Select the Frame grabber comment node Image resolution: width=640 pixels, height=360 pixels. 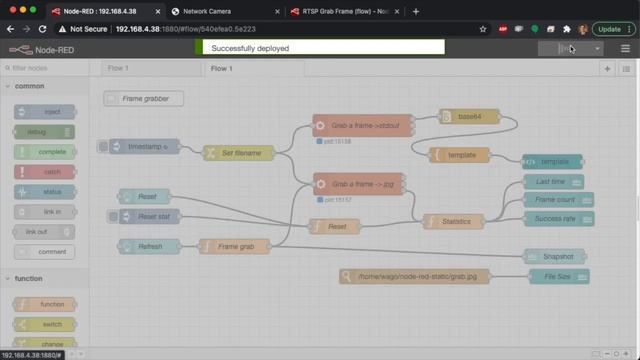(143, 99)
